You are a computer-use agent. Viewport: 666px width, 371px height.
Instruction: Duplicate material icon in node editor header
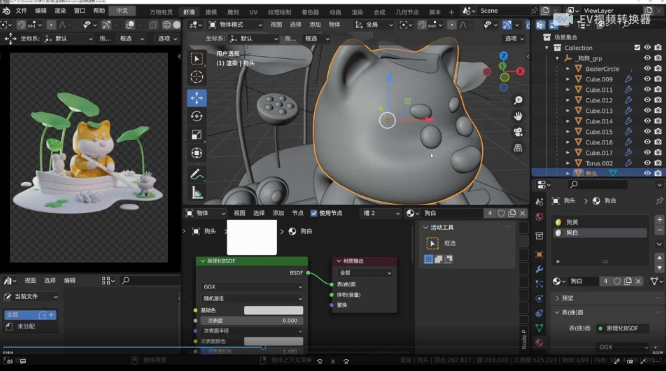click(x=512, y=213)
